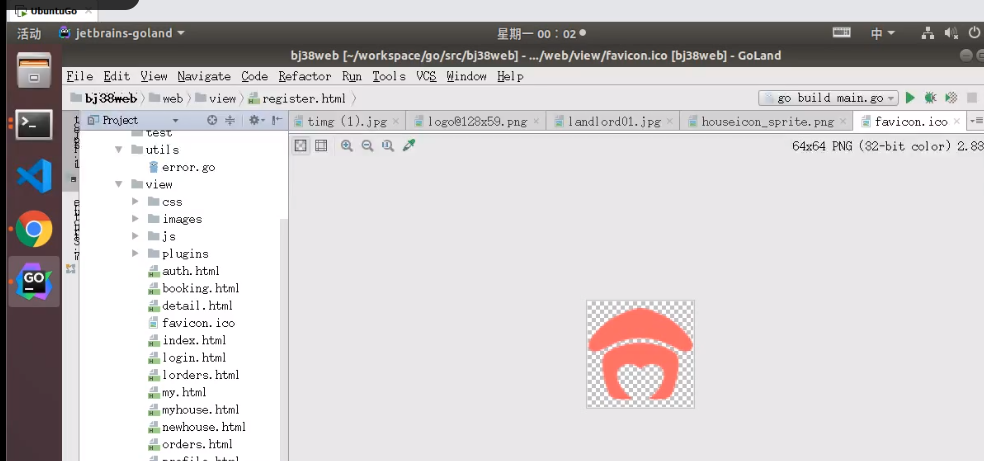Close the timg (1).jpg tab
The width and height of the screenshot is (984, 461).
coord(395,121)
